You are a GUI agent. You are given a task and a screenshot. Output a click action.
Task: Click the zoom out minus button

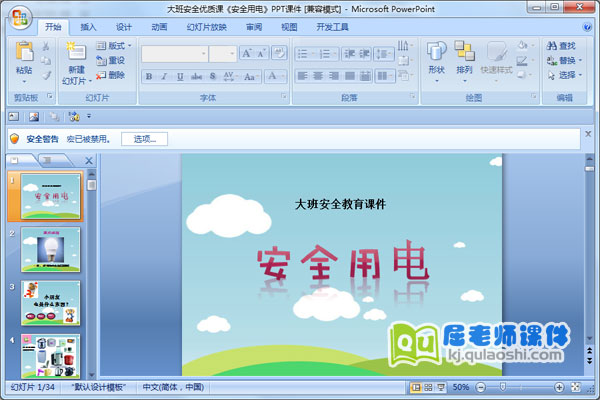pos(481,387)
